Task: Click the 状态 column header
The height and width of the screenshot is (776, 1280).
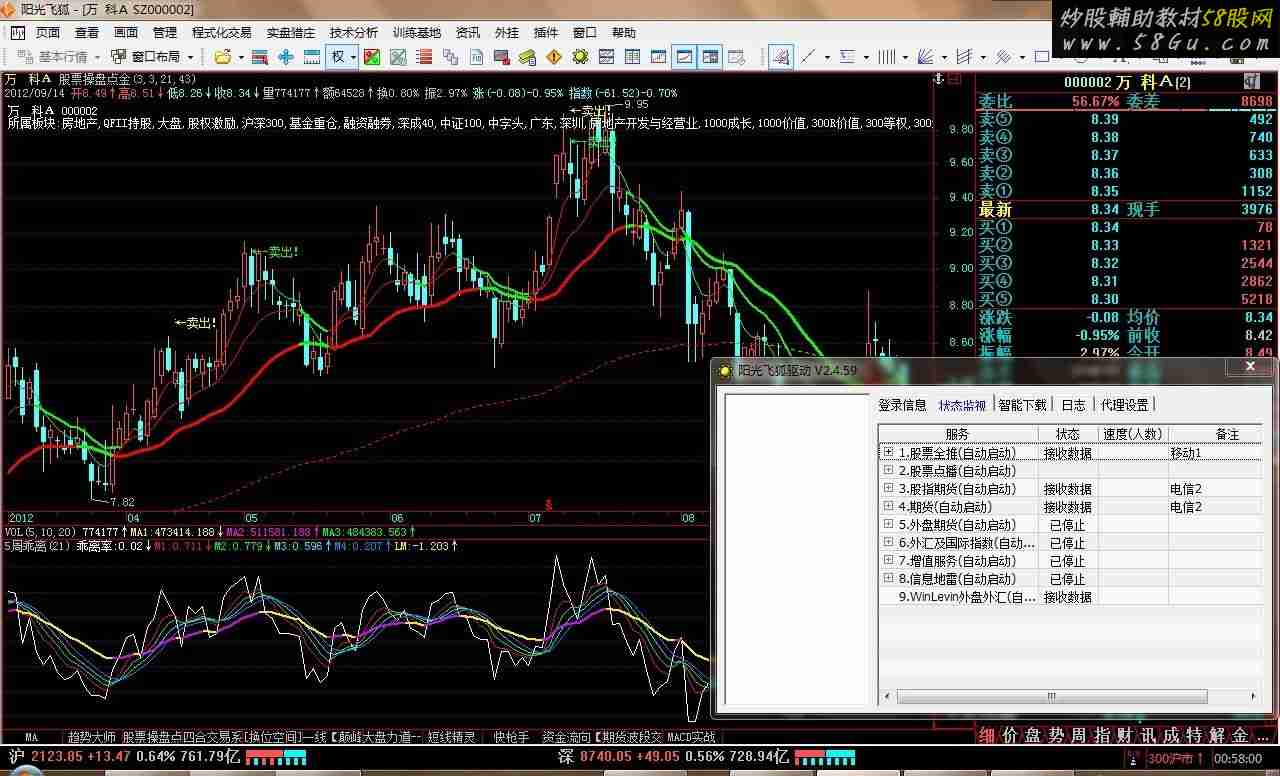Action: (1067, 434)
